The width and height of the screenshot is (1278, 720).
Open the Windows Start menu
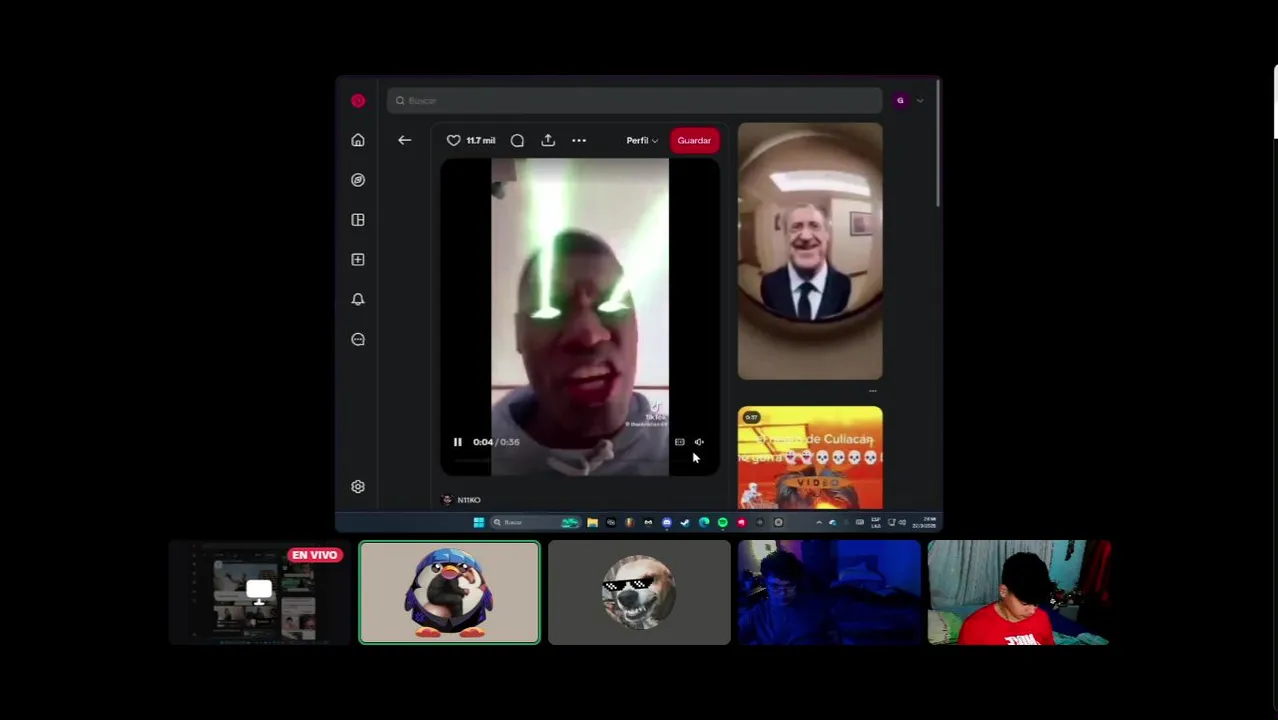click(x=478, y=522)
